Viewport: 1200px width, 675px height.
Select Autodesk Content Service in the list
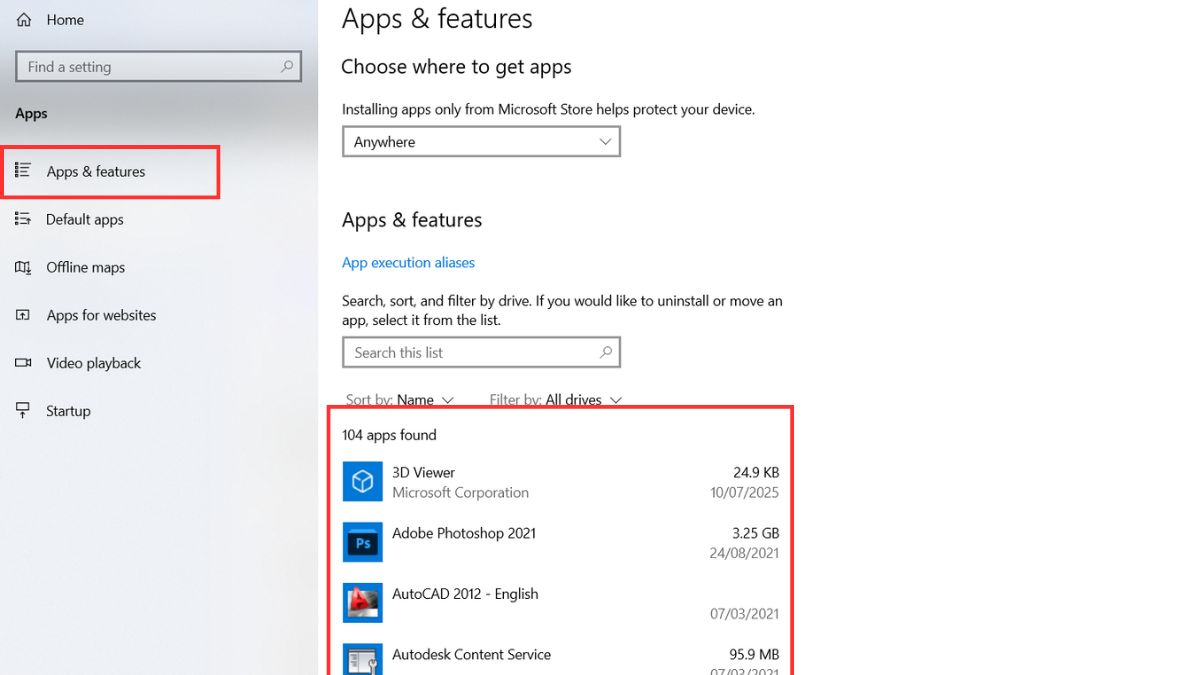click(471, 655)
